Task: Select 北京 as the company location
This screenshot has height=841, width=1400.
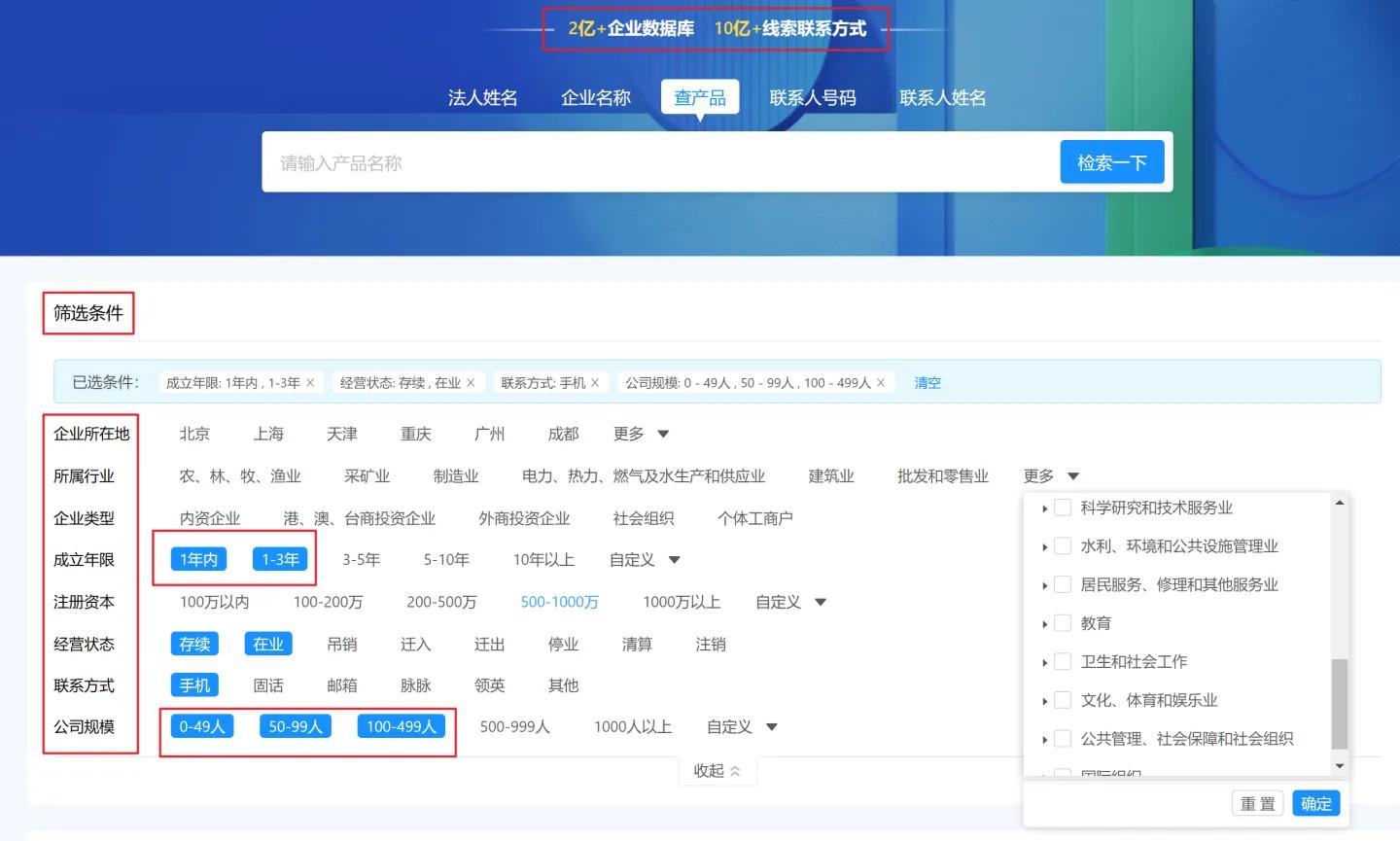Action: click(193, 434)
